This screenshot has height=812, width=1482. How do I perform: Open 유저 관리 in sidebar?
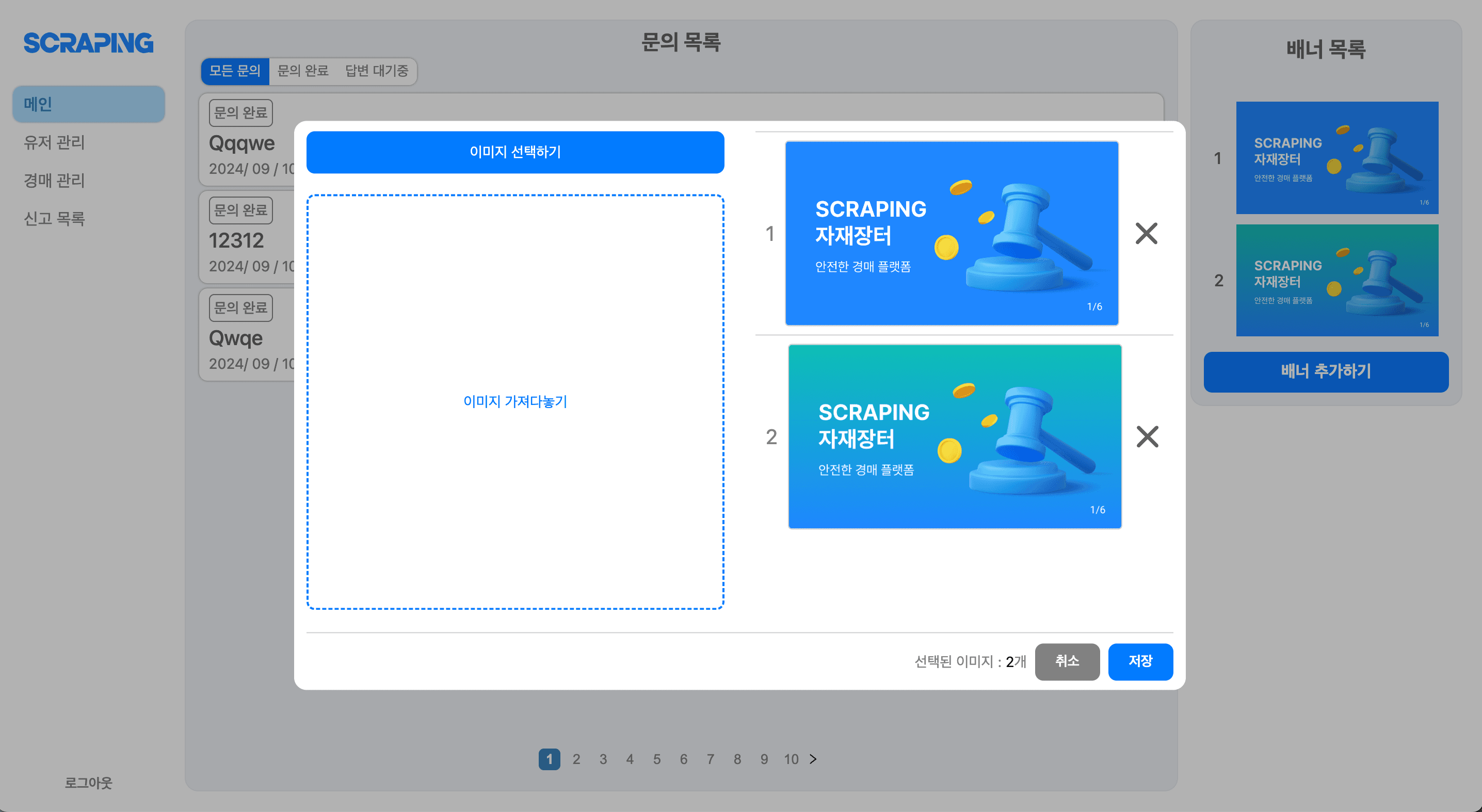pos(54,142)
